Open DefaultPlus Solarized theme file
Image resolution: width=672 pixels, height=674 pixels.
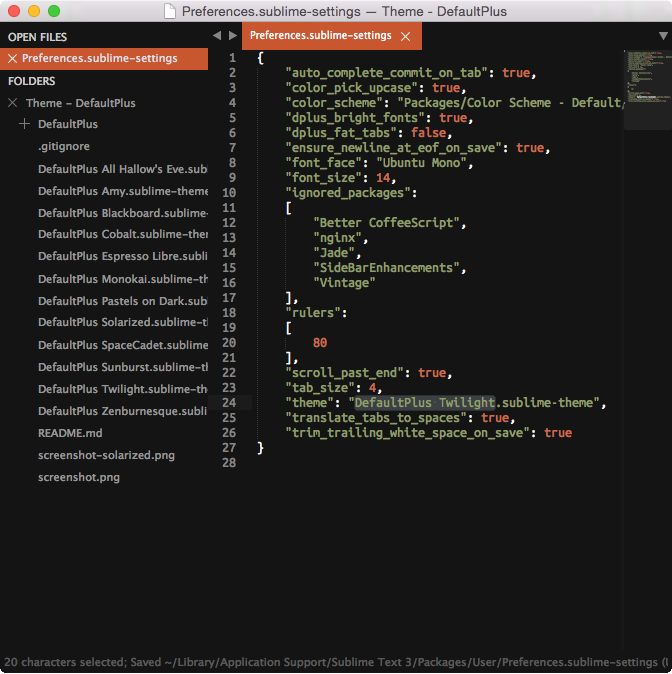click(123, 322)
